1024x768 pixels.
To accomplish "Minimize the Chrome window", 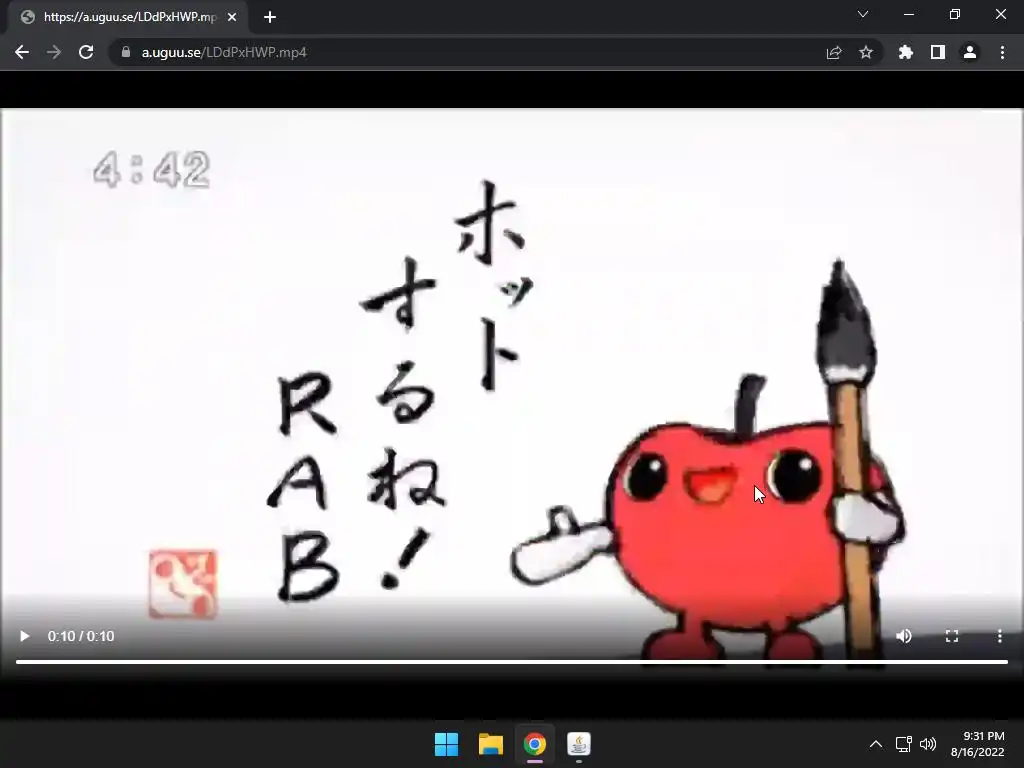I will click(x=908, y=14).
